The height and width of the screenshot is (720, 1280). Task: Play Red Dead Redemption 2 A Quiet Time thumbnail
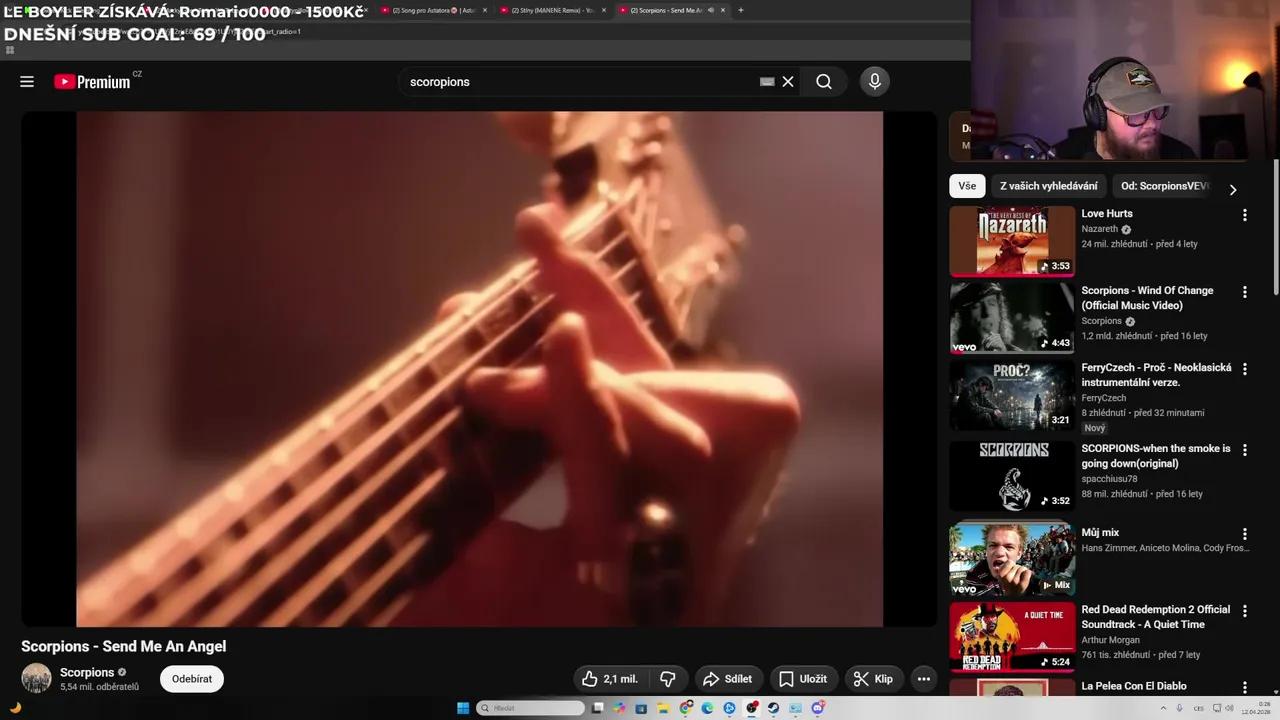pos(1012,636)
